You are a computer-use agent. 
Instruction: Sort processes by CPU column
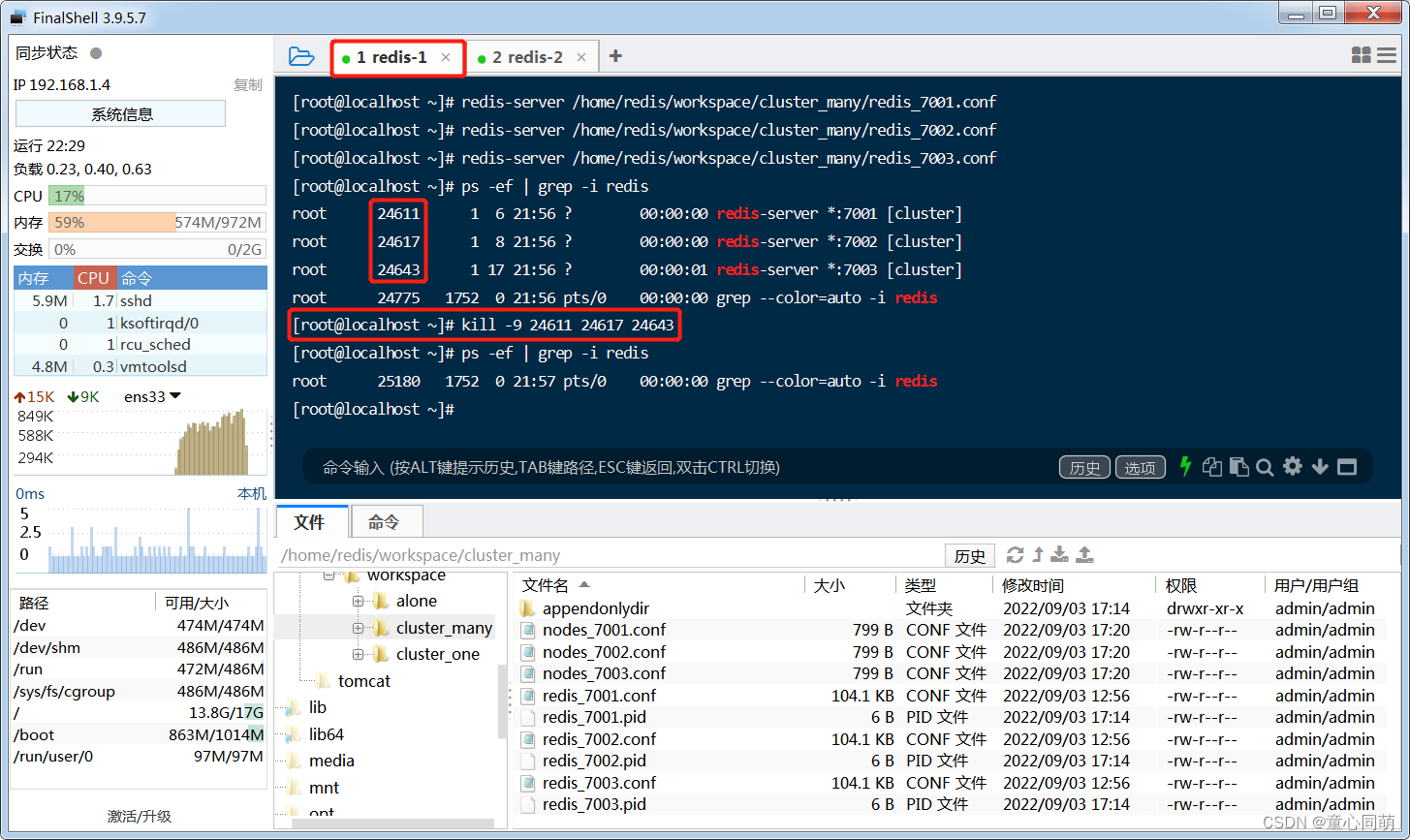(x=94, y=278)
